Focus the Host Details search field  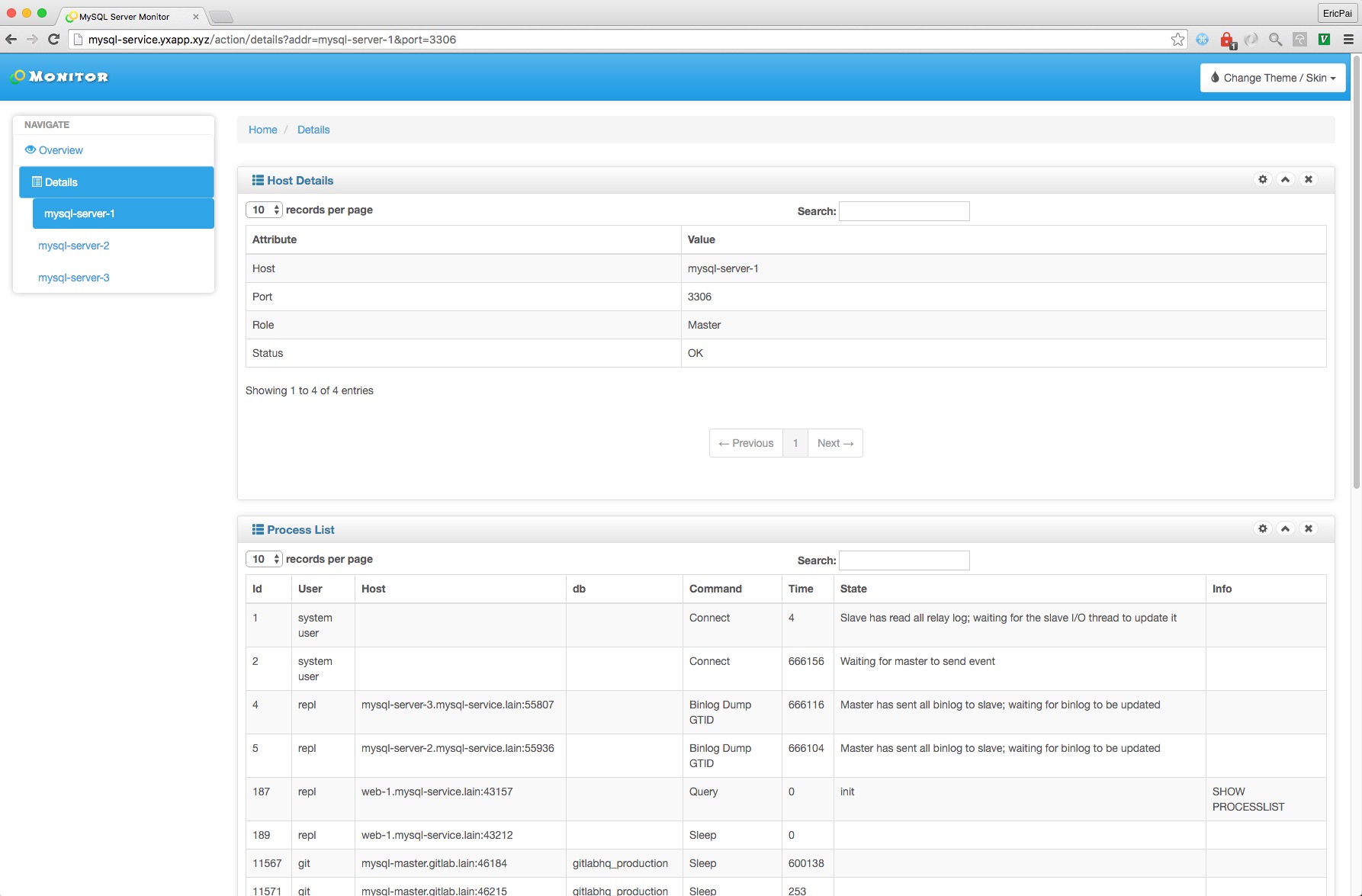904,211
